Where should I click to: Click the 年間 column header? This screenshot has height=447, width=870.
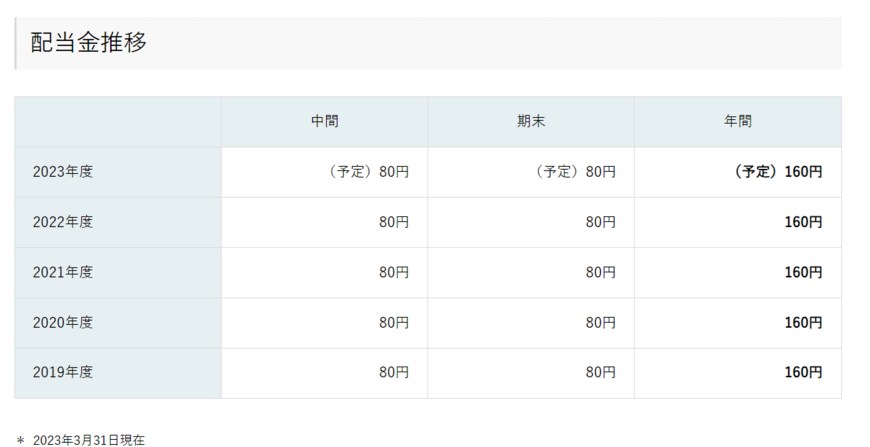coord(738,122)
